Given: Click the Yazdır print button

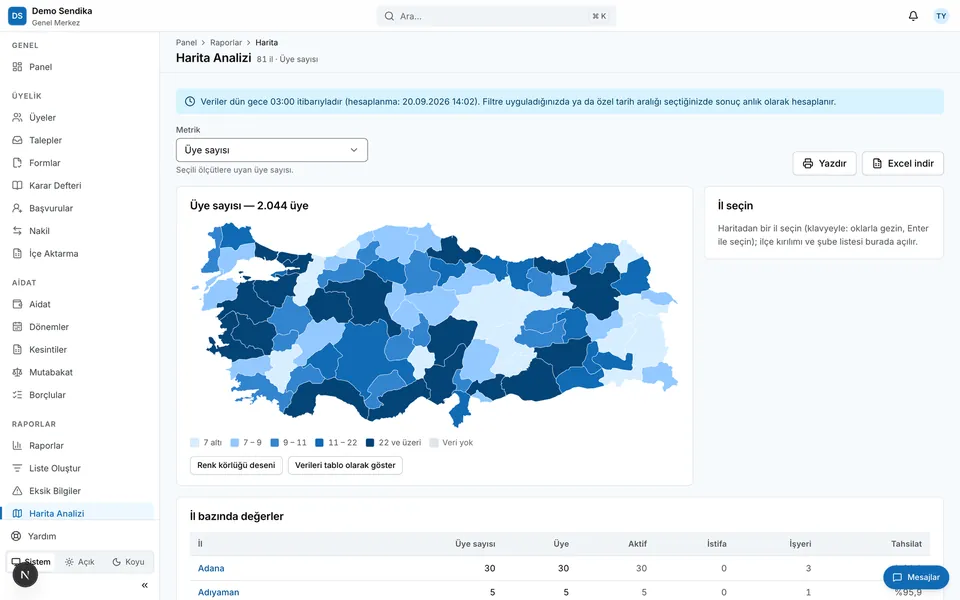Looking at the screenshot, I should [824, 163].
